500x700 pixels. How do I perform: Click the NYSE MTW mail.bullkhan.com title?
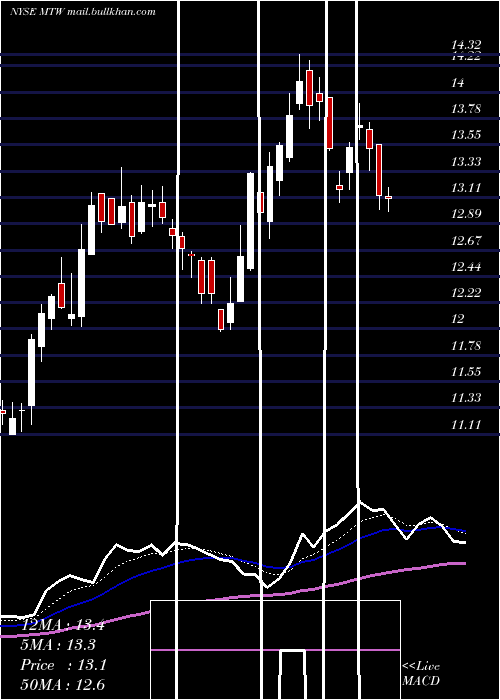point(83,12)
